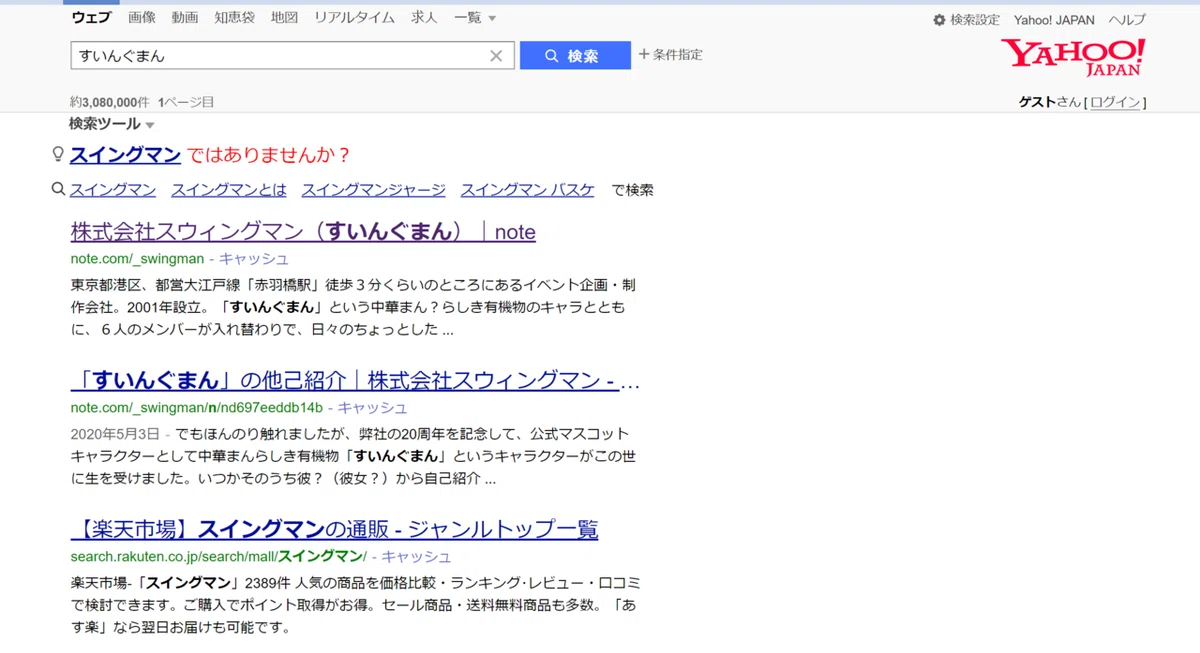This screenshot has height=653, width=1200.
Task: Click suggested spelling スイングマン link
Action: 125,155
